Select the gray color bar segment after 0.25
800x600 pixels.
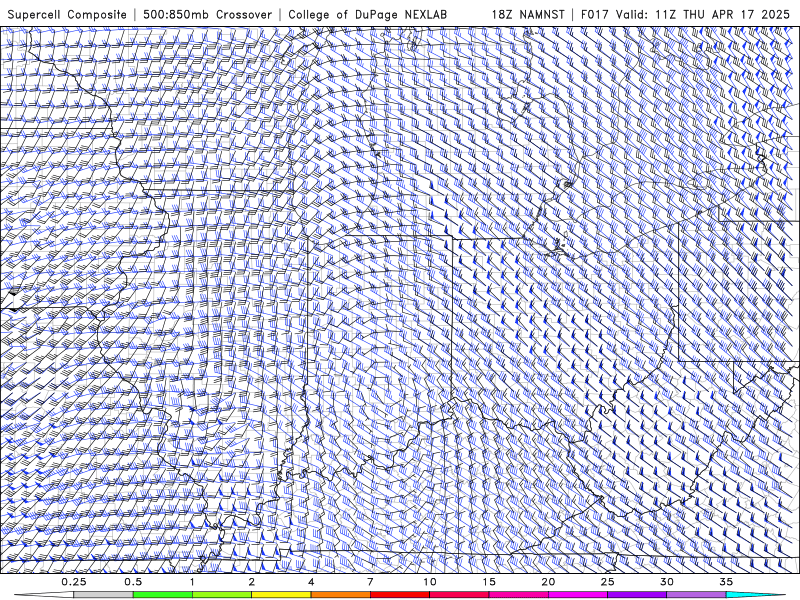(103, 595)
